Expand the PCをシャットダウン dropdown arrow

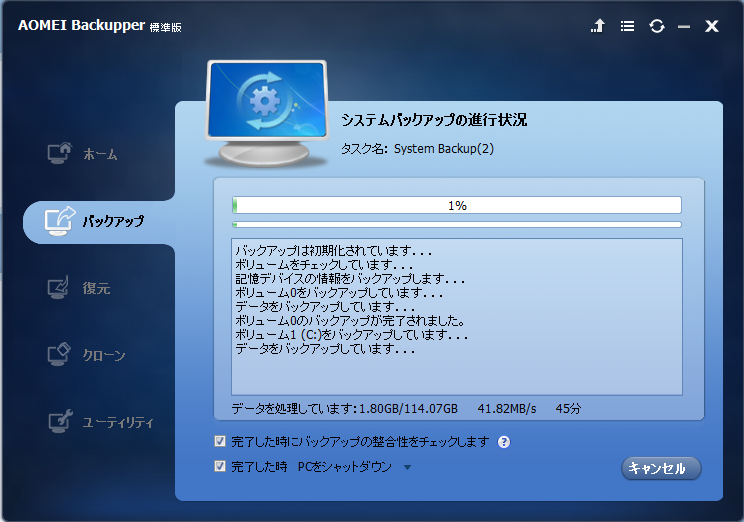[x=407, y=467]
